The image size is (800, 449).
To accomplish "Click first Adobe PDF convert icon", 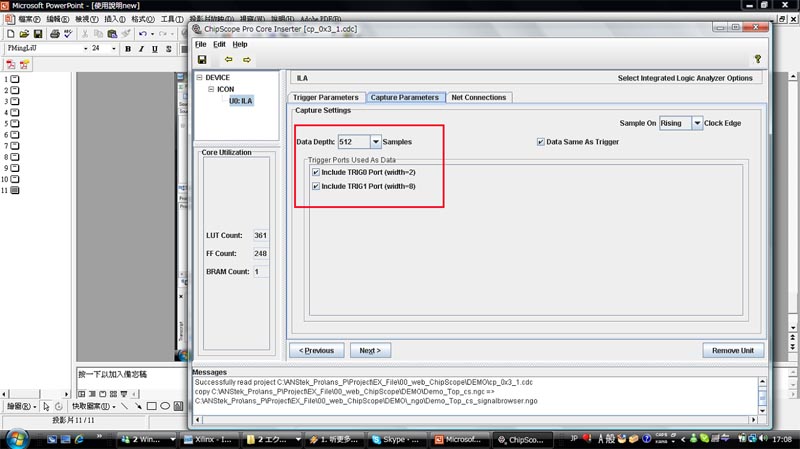I will click(x=11, y=65).
